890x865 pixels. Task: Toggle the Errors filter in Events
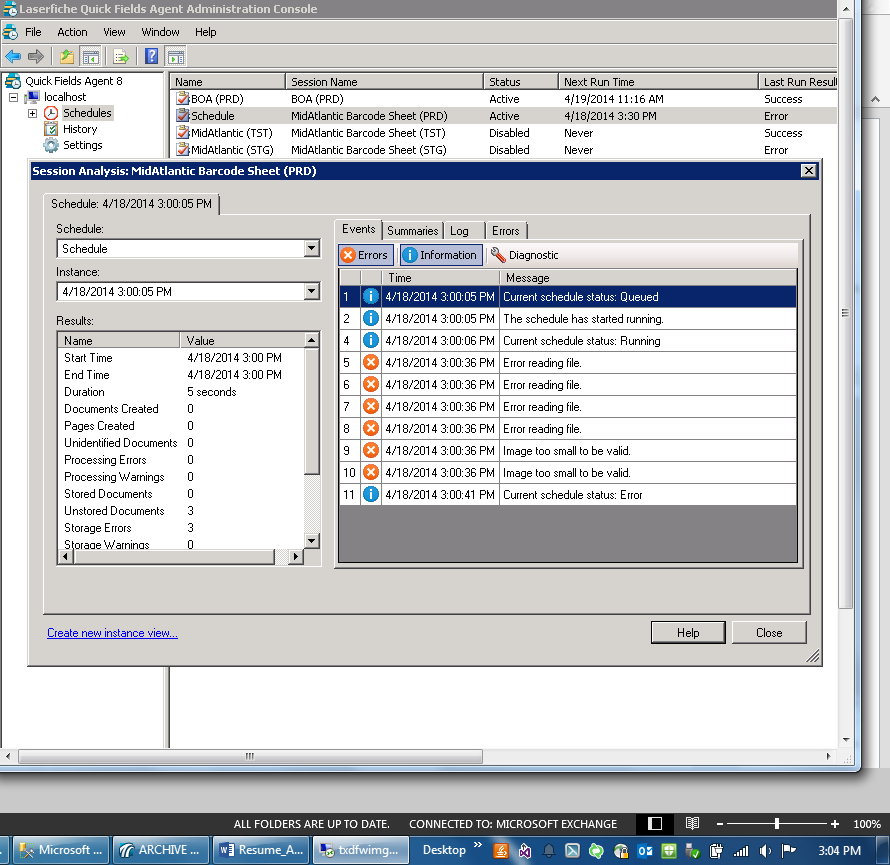coord(365,255)
